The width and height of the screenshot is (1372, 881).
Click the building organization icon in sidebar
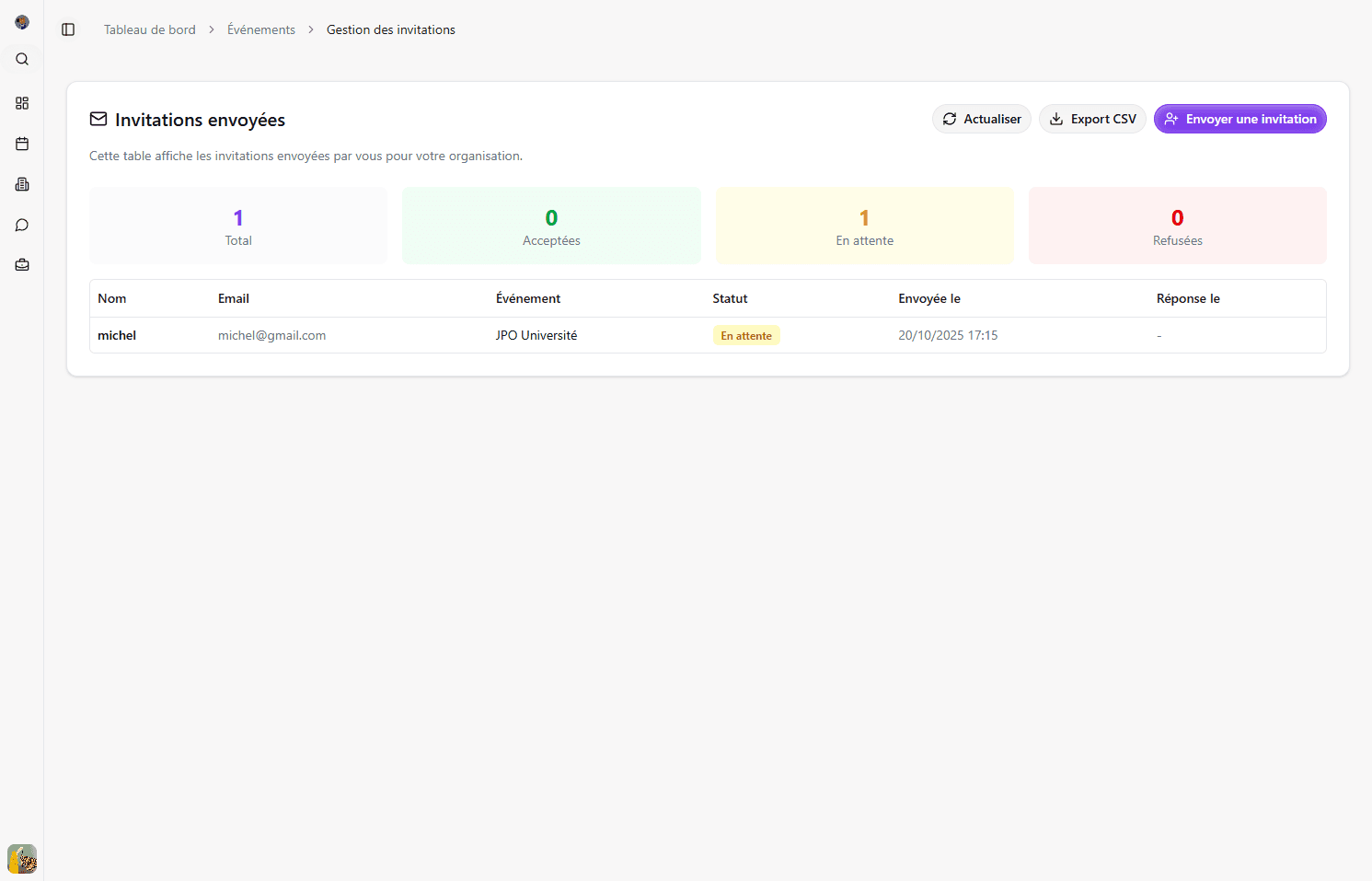(x=22, y=184)
